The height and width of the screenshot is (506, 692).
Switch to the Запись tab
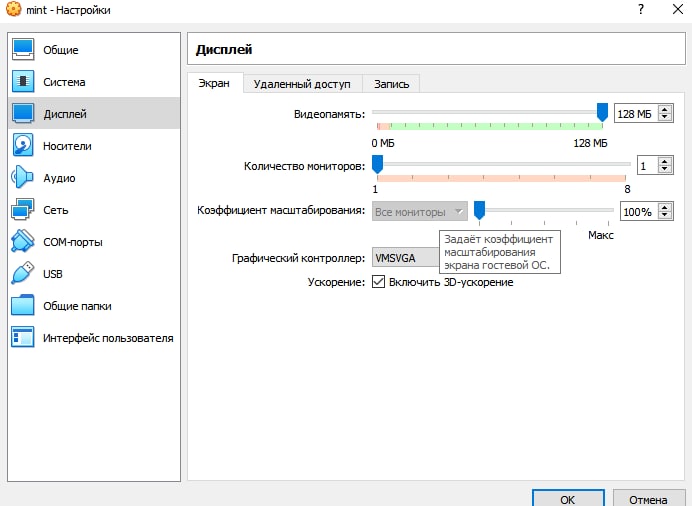point(391,84)
